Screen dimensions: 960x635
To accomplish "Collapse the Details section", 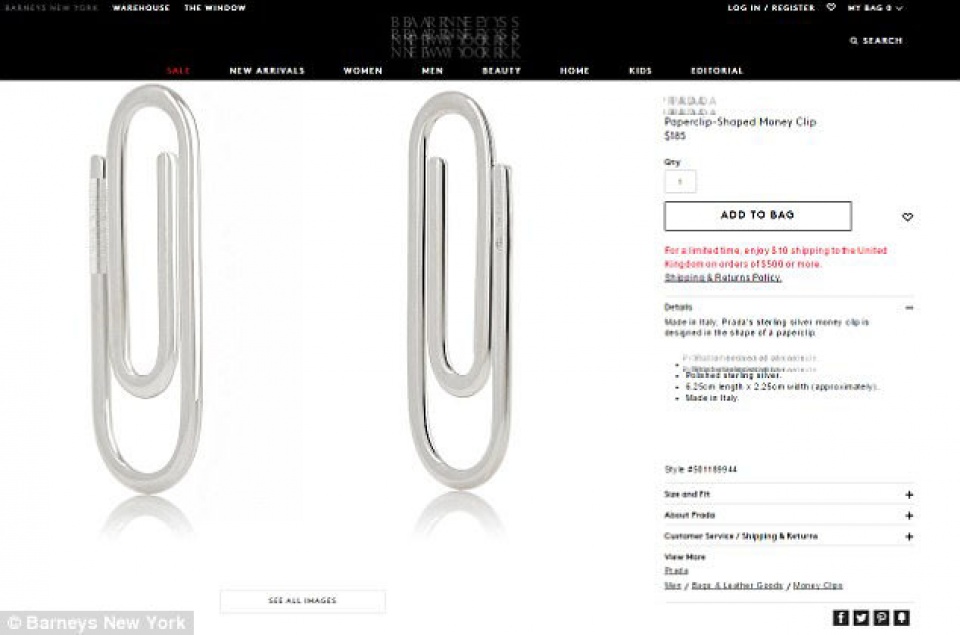I will 910,308.
